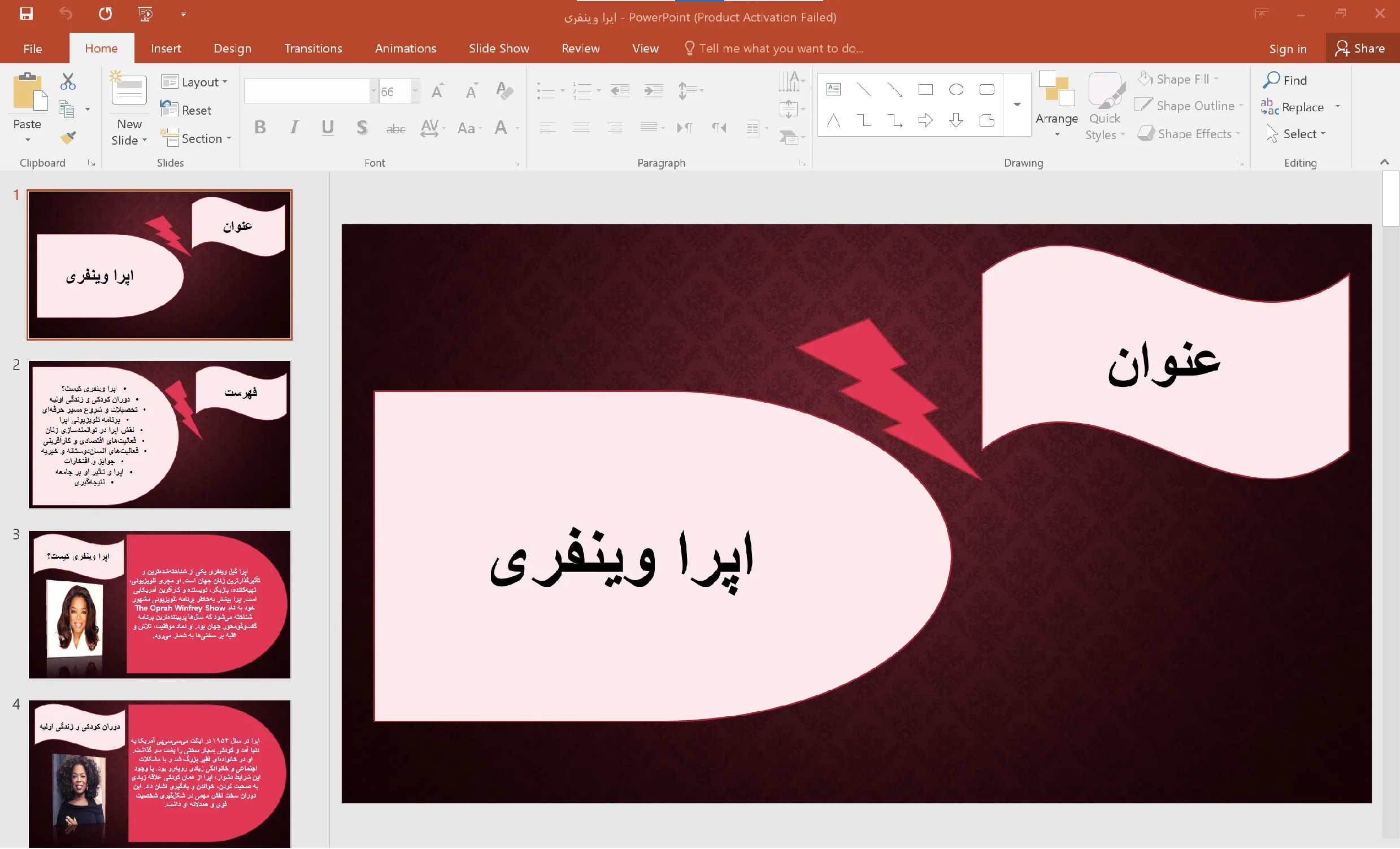Toggle Align Left for paragraph

coord(547,128)
